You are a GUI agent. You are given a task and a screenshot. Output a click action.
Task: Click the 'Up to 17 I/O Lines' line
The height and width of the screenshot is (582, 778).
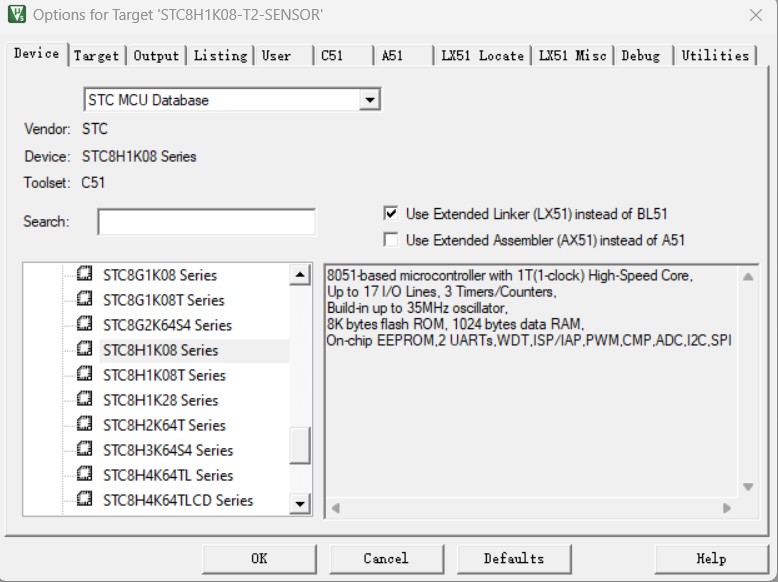click(x=442, y=292)
